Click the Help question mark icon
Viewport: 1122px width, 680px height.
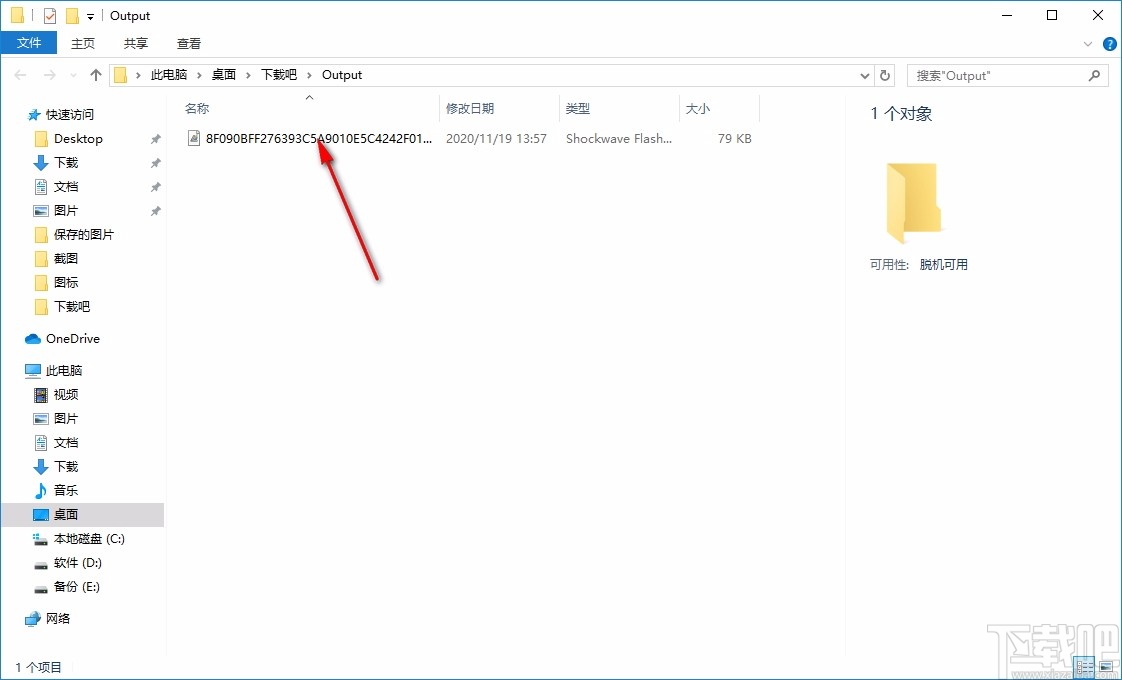[1110, 44]
